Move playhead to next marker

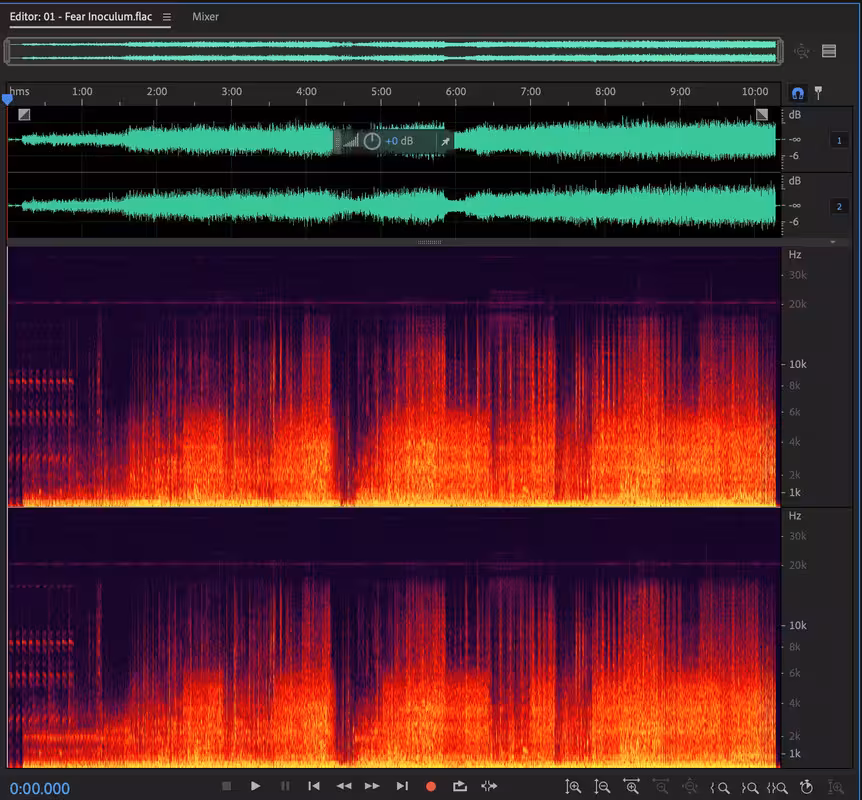[x=402, y=786]
